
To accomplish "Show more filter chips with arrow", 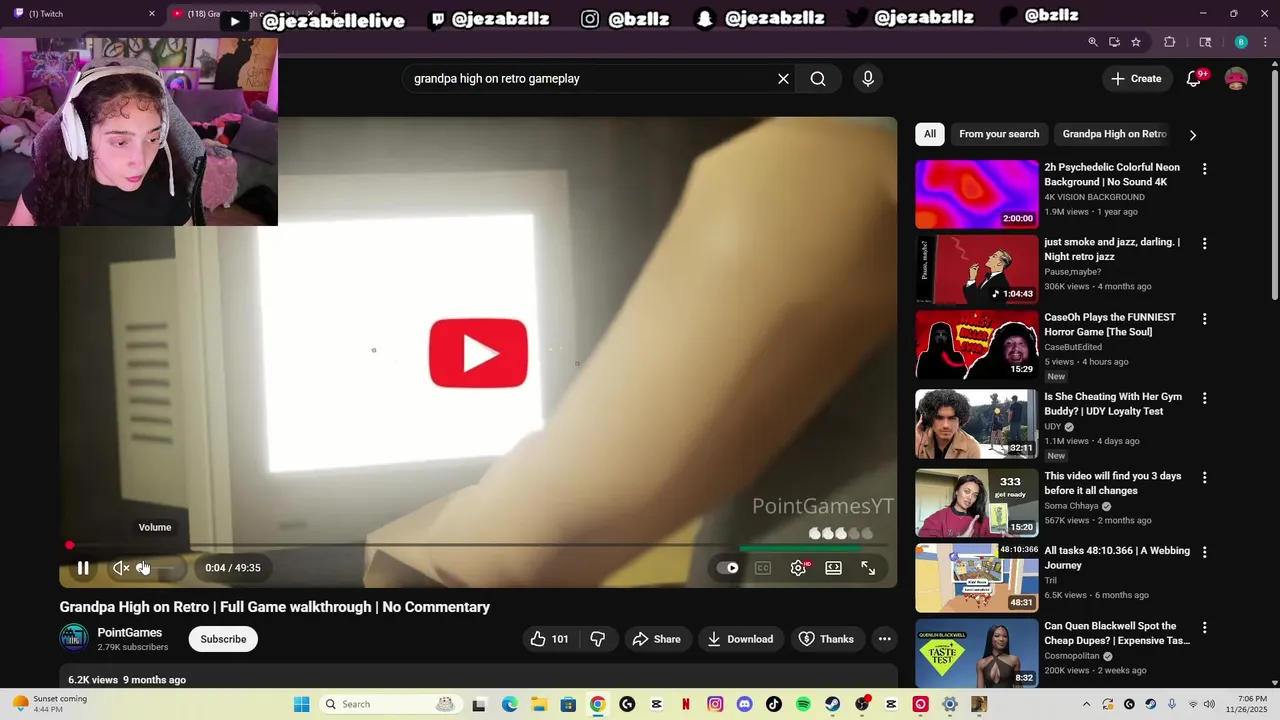I will point(1192,135).
